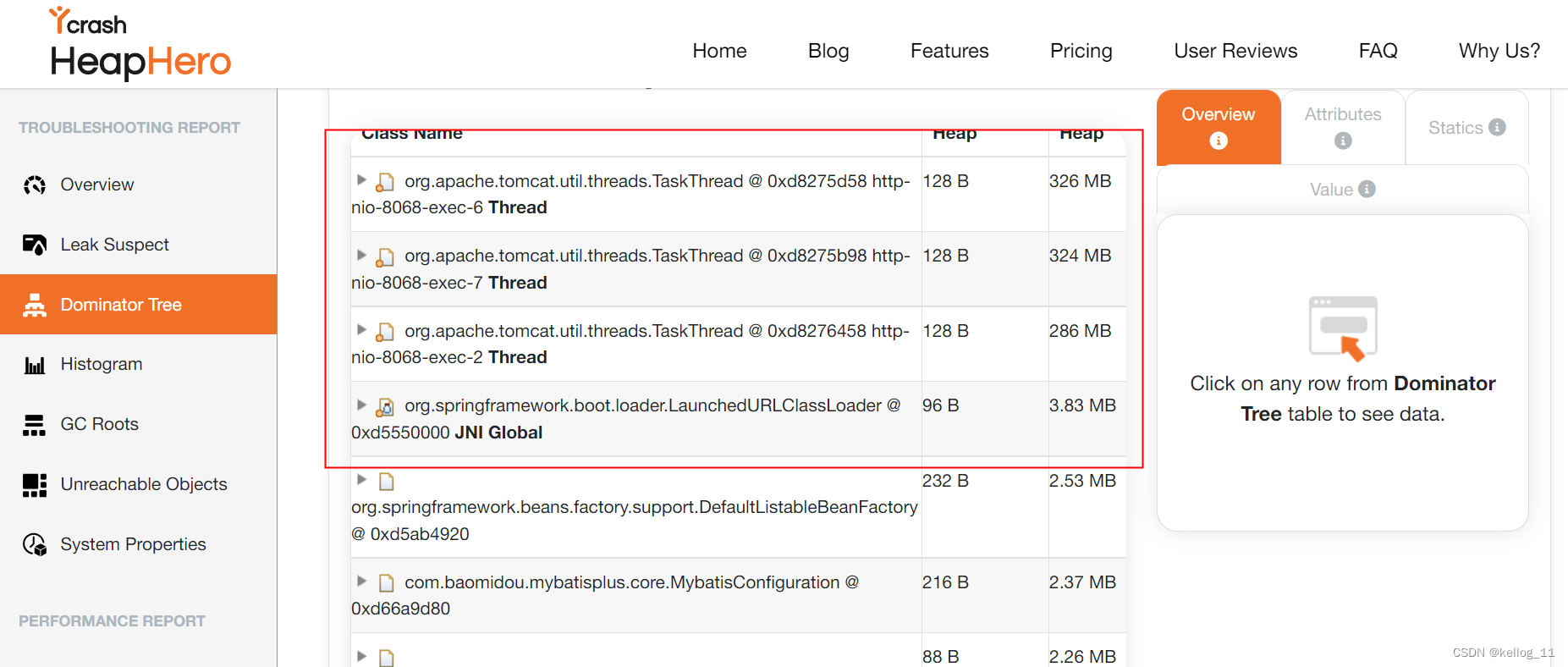Image resolution: width=1568 pixels, height=667 pixels.
Task: Click the Dominator Tree sidebar icon
Action: 35,305
